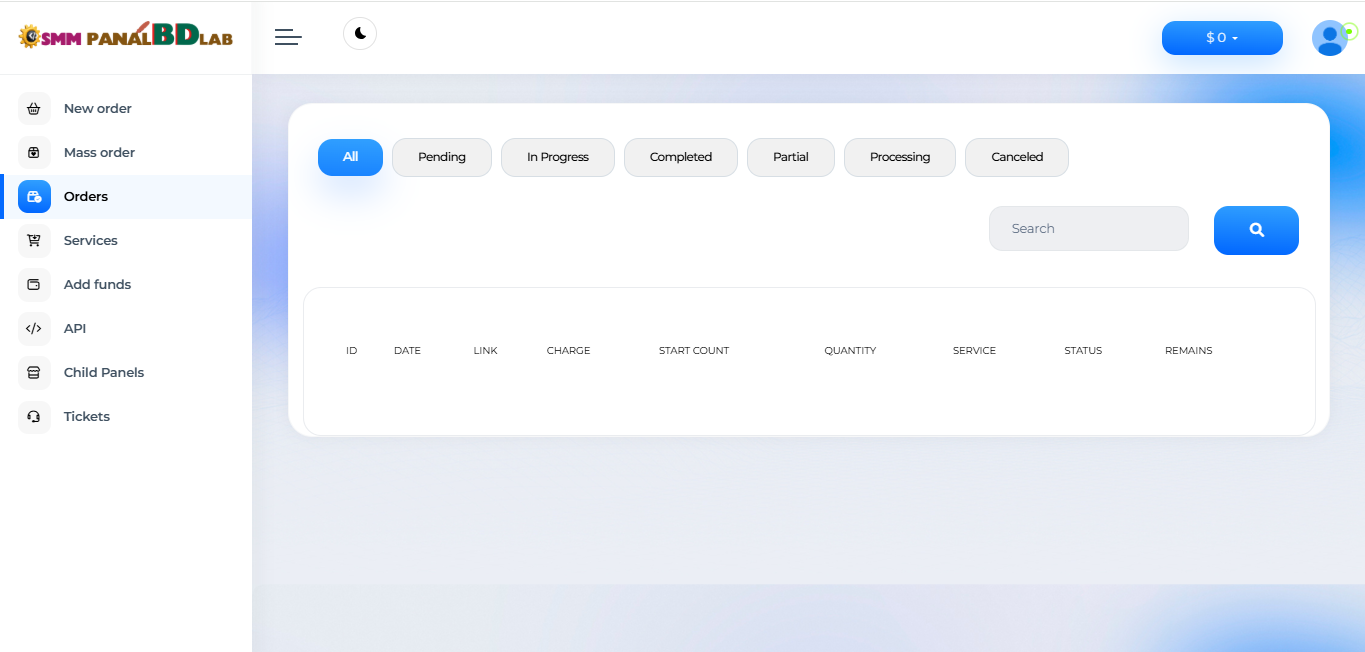This screenshot has height=652, width=1365.
Task: Click the Add funds wallet icon
Action: coord(34,285)
